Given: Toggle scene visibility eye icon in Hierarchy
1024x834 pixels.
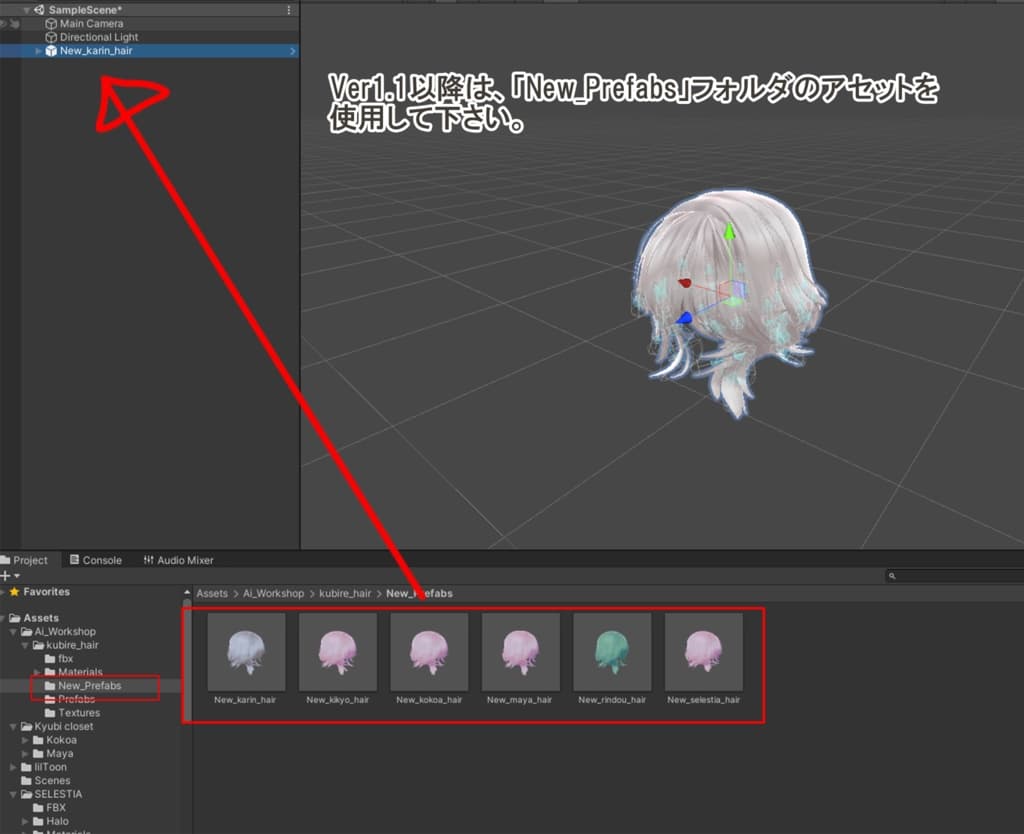Looking at the screenshot, I should (4, 23).
